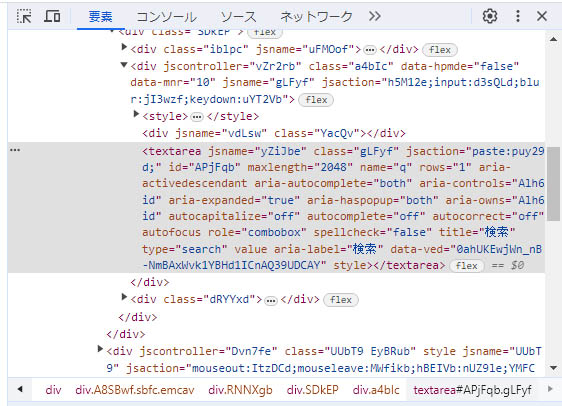
Task: Select the highlighted textarea element row
Action: tap(276, 207)
